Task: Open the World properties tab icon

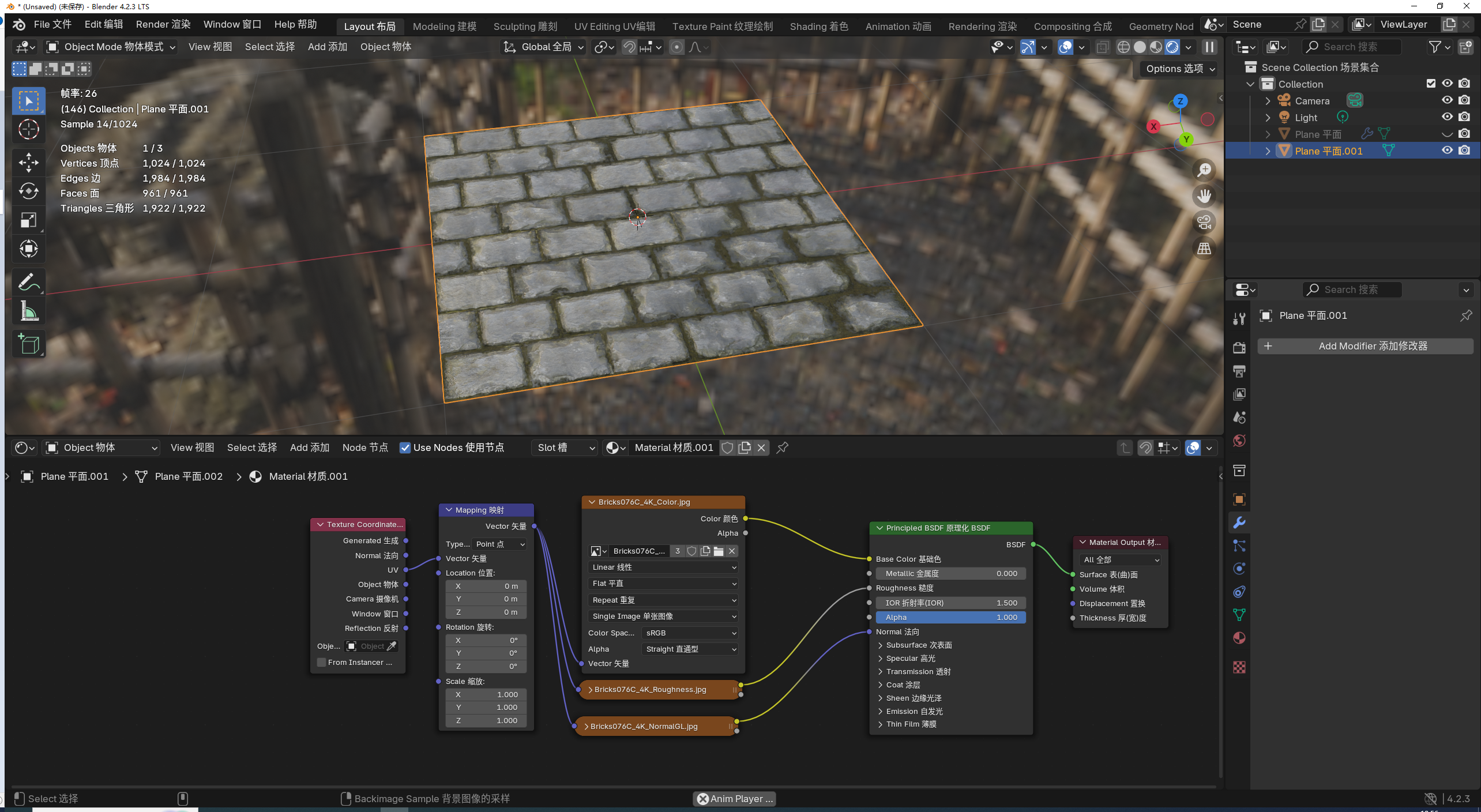Action: [1239, 441]
